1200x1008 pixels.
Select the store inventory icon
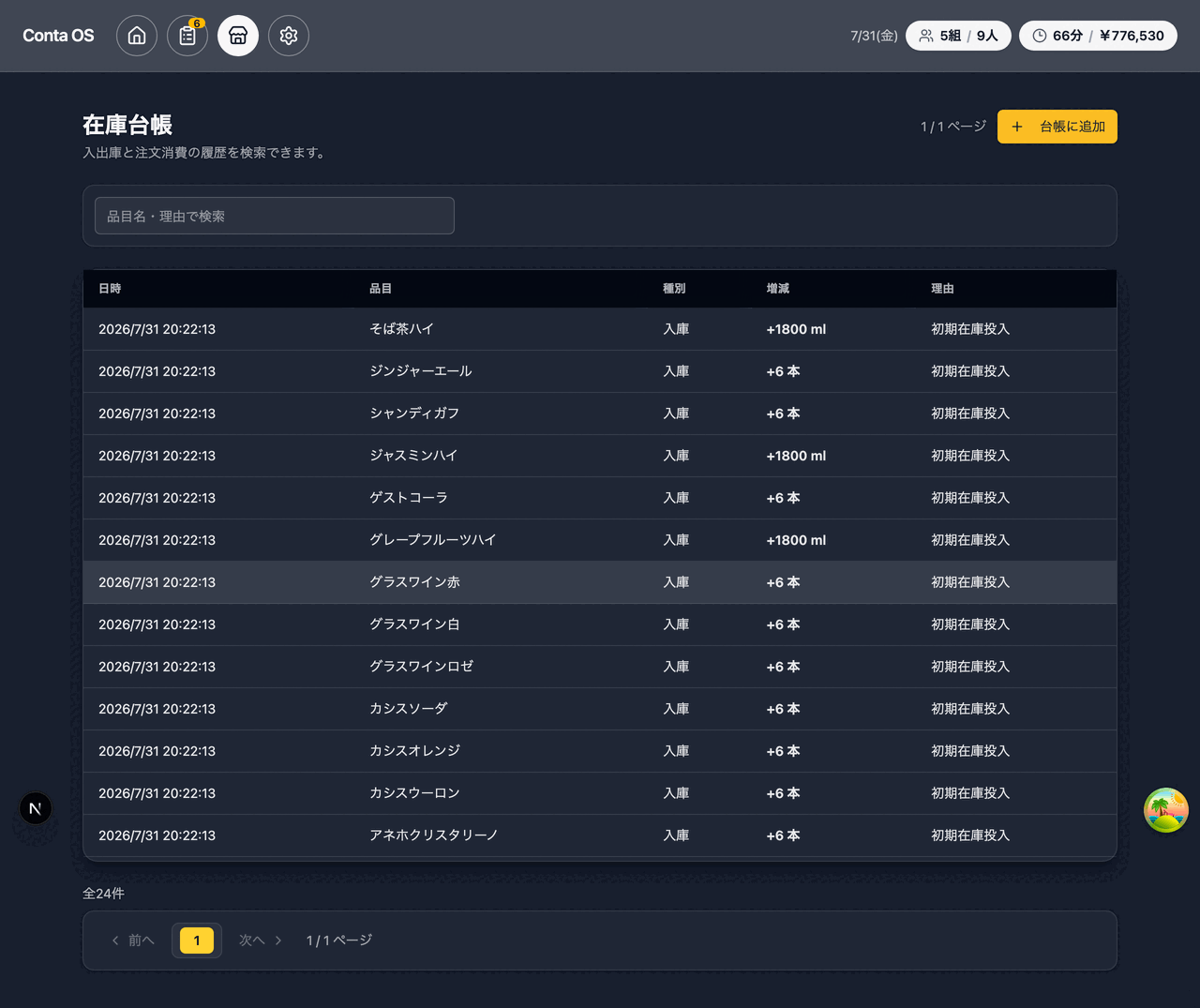point(238,36)
